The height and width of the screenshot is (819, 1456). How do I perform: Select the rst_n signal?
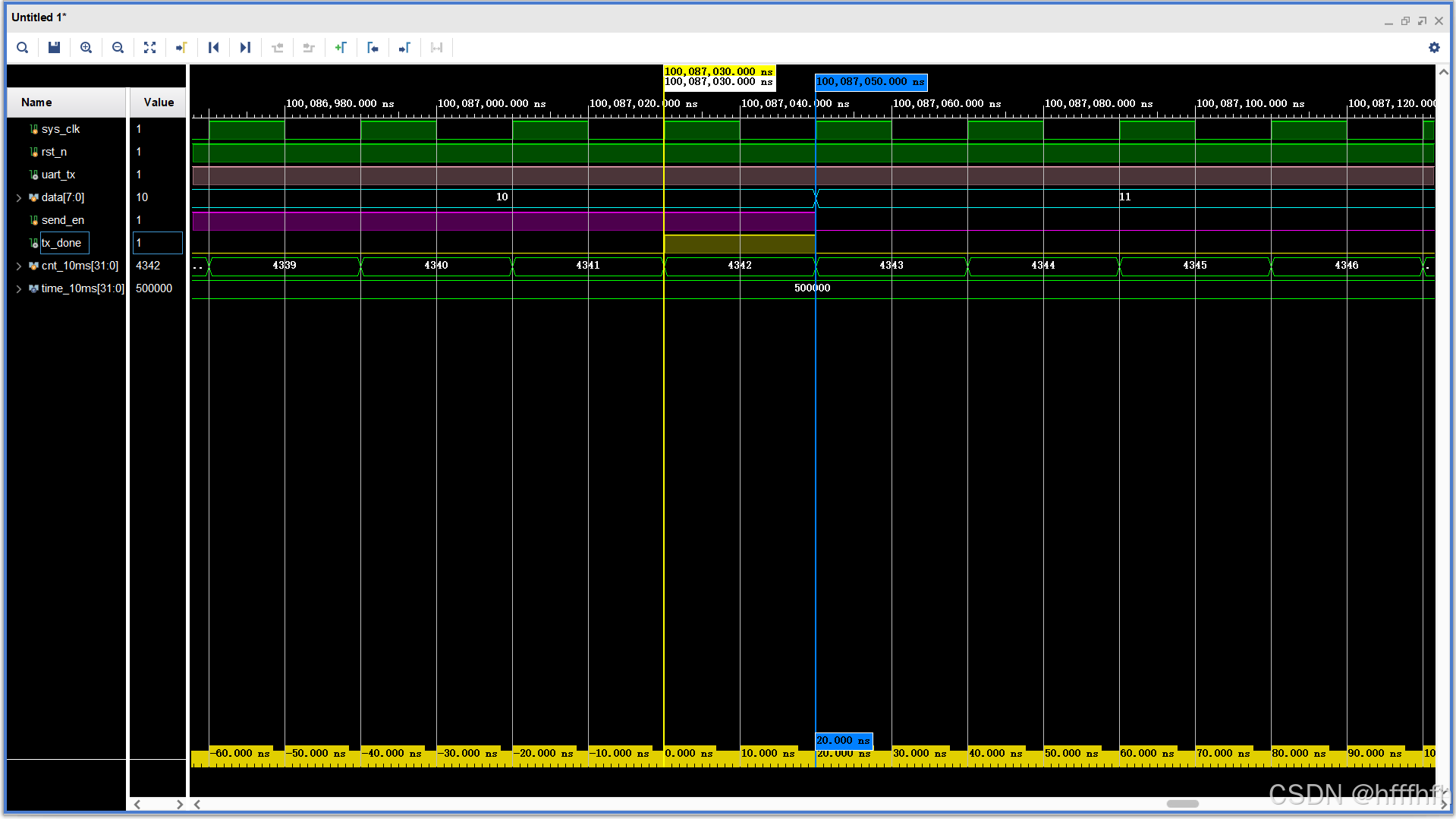(x=54, y=152)
